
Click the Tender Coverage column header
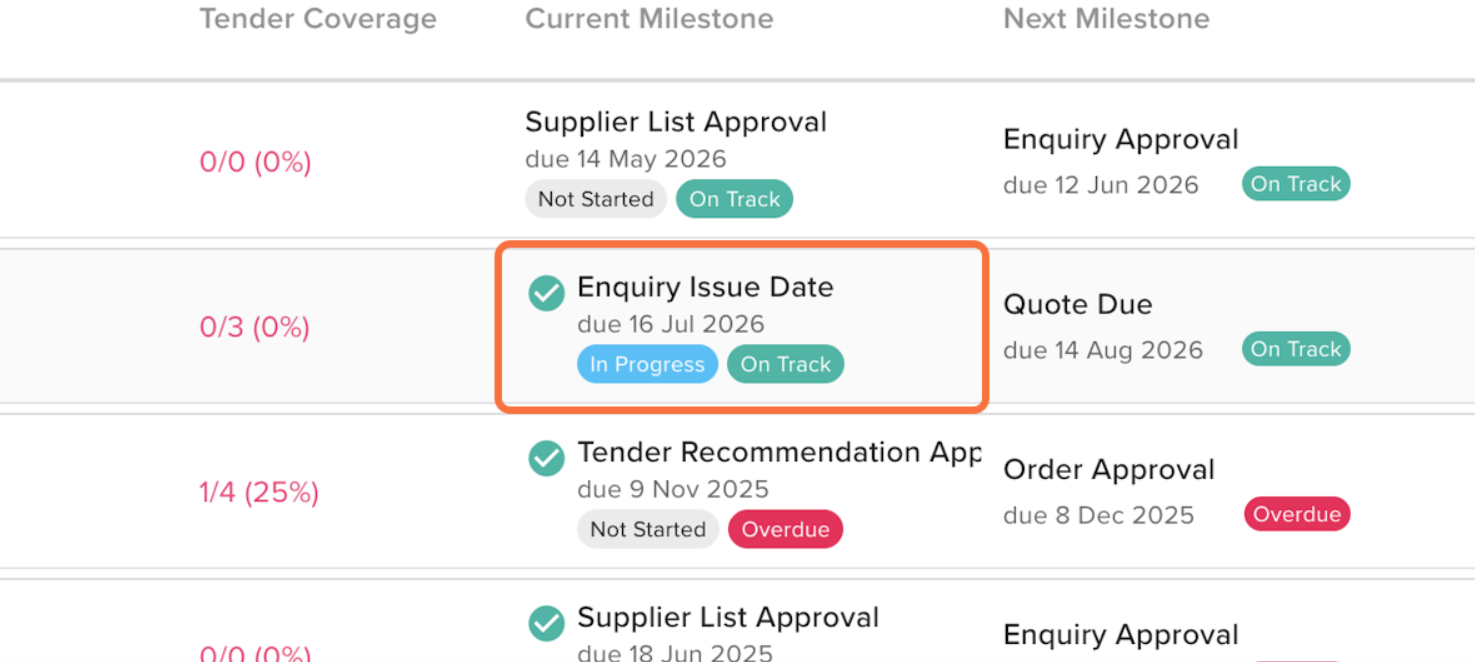point(318,19)
